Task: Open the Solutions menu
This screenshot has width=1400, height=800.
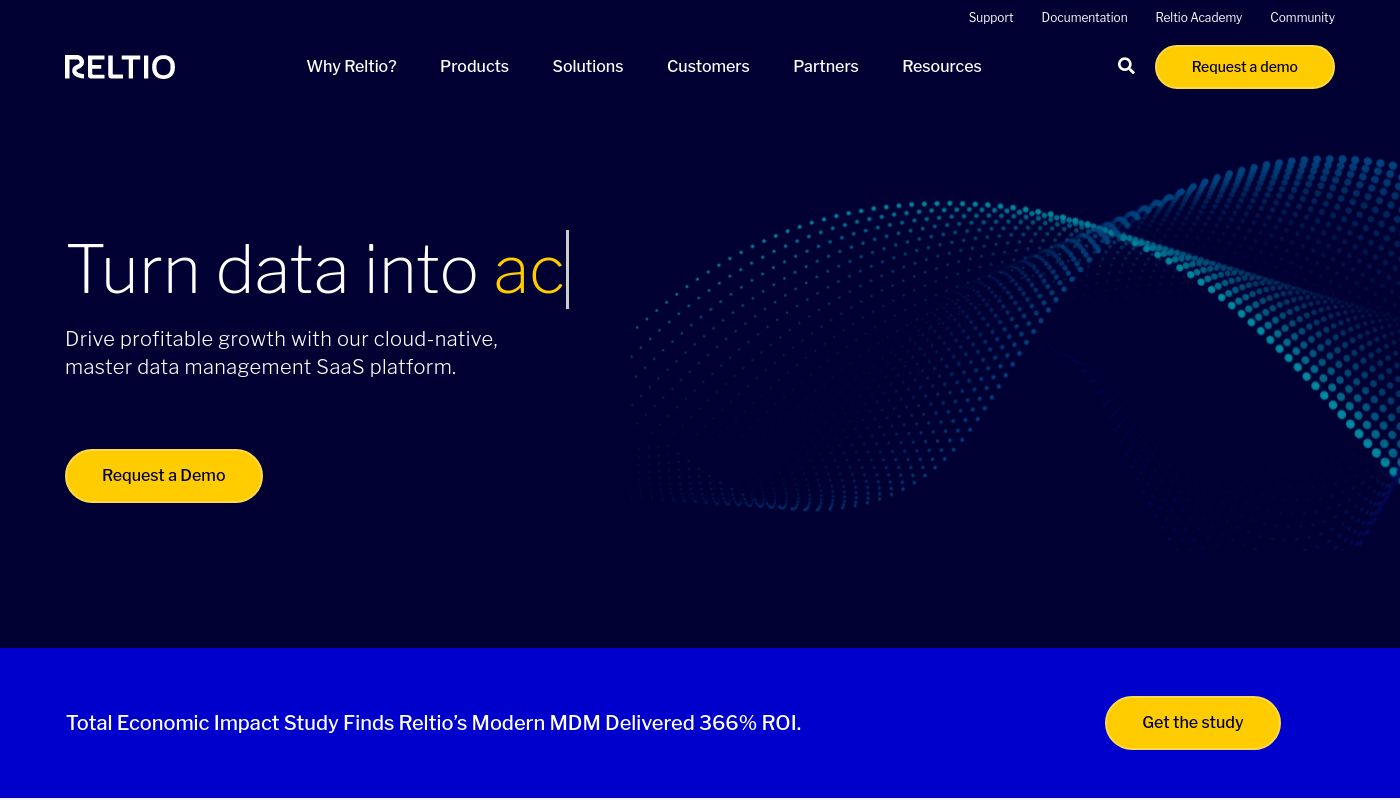Action: pos(588,66)
